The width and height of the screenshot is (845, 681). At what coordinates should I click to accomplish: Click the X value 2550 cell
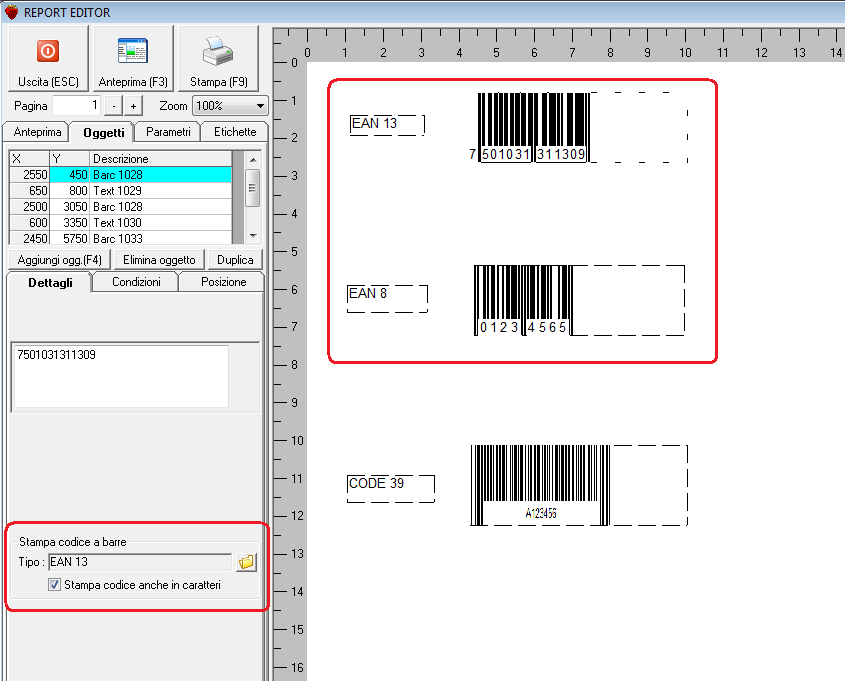tap(30, 175)
